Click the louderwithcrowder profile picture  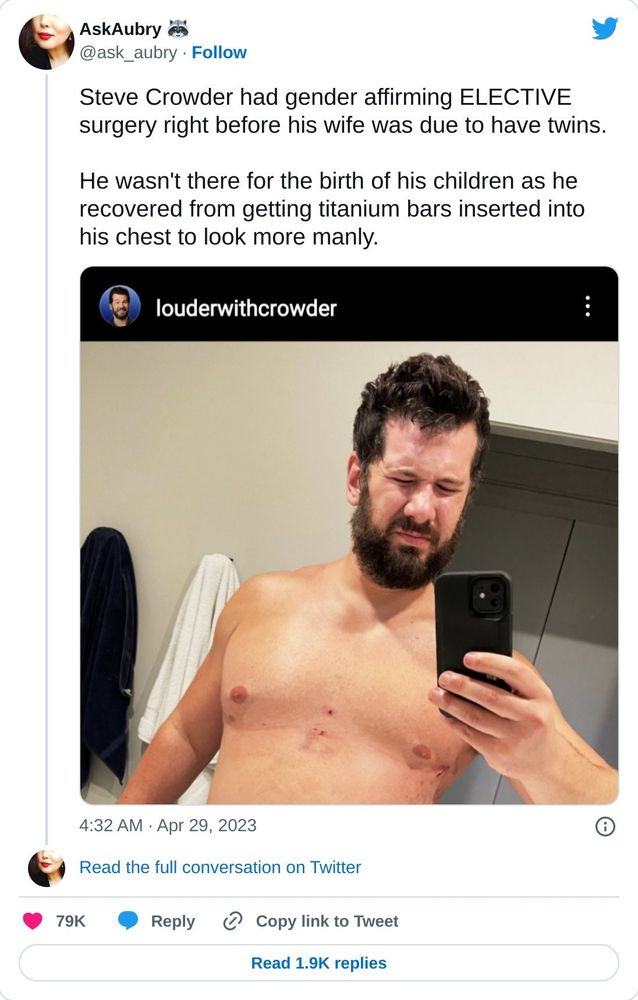point(120,306)
